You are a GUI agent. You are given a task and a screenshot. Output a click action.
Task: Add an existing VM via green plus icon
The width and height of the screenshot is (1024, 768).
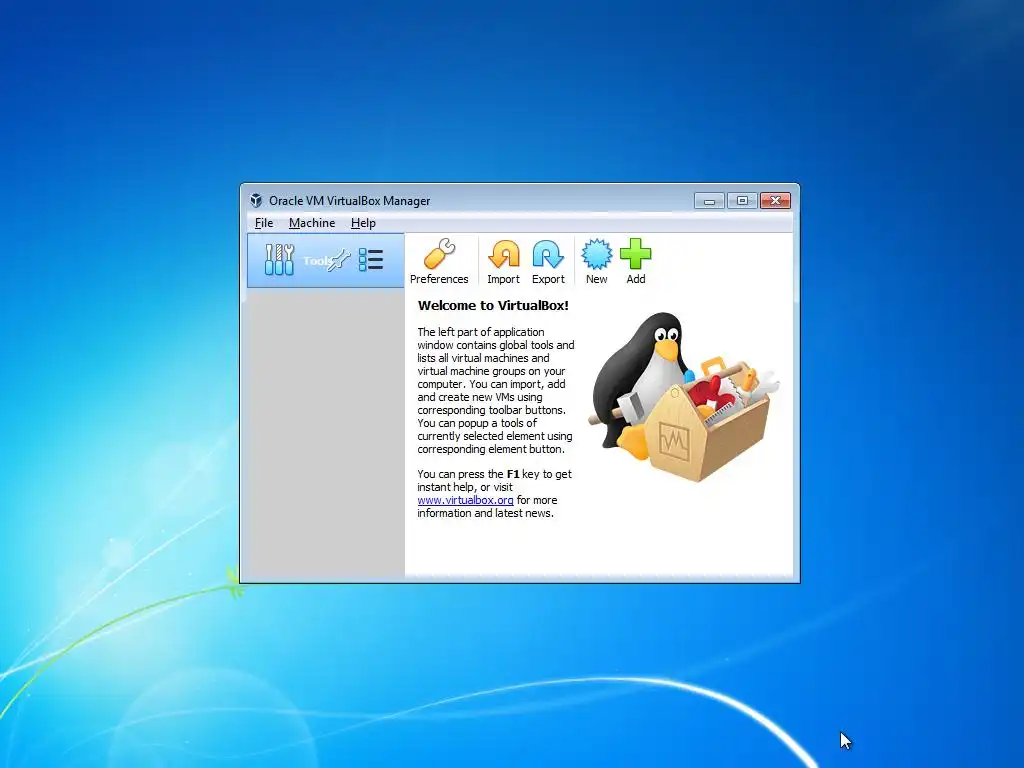pos(635,261)
